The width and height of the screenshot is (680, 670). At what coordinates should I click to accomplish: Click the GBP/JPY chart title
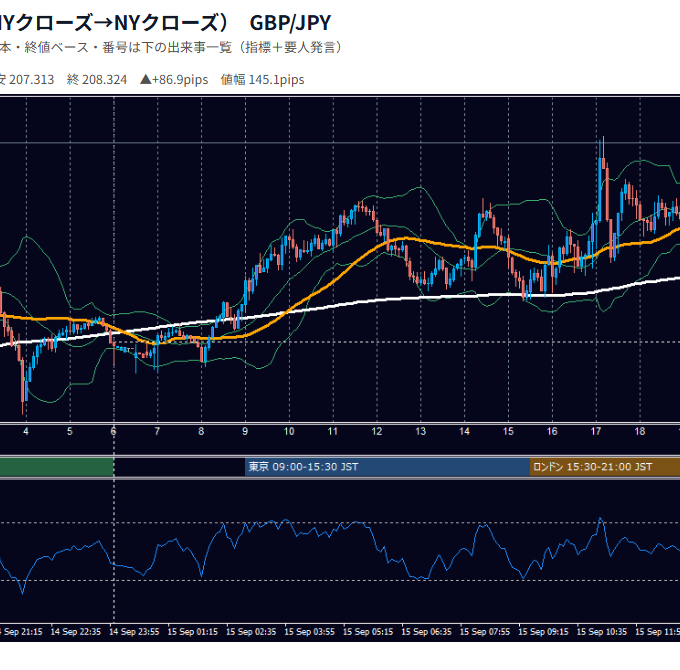point(290,23)
